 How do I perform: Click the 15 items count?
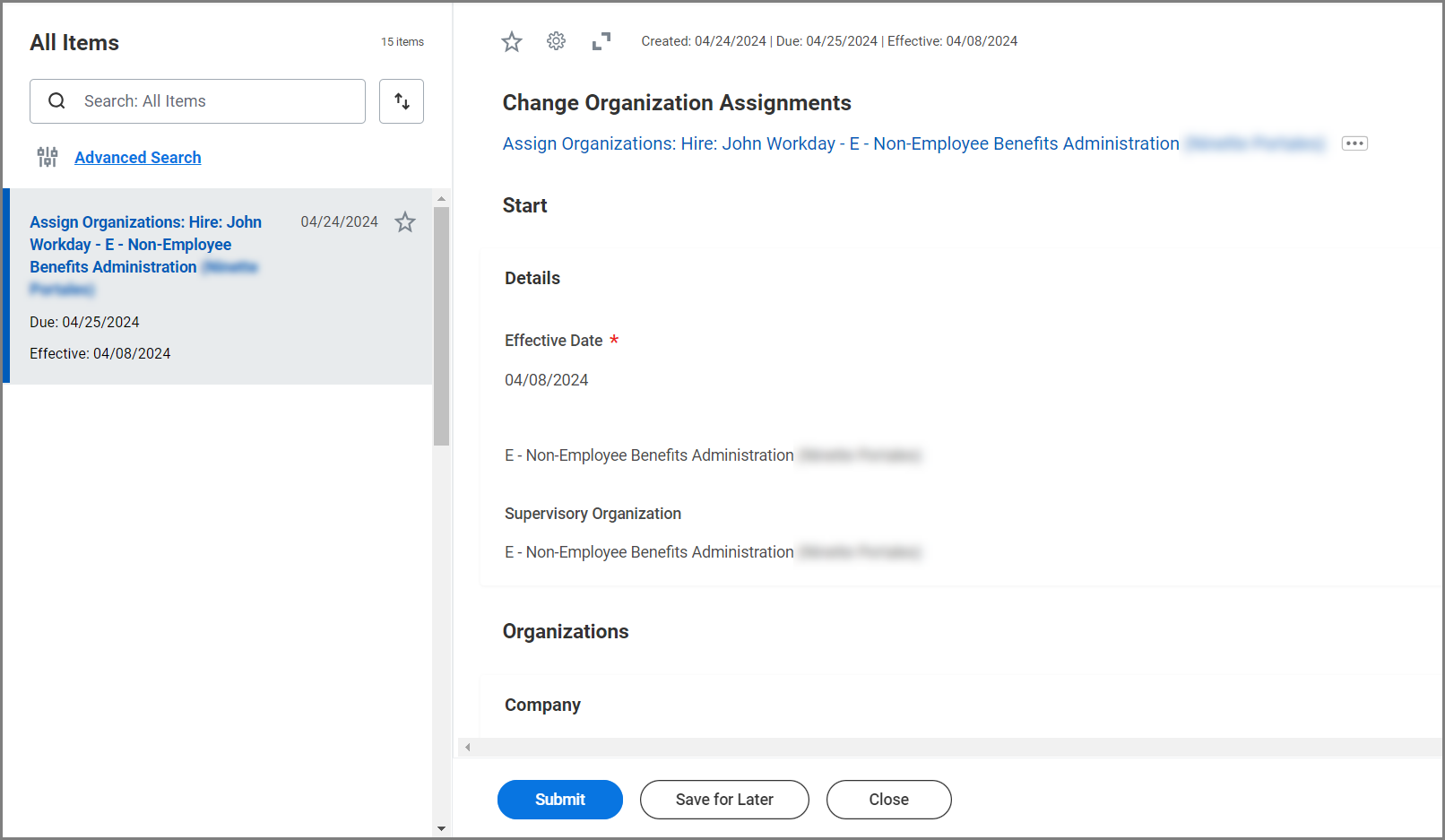(x=402, y=42)
